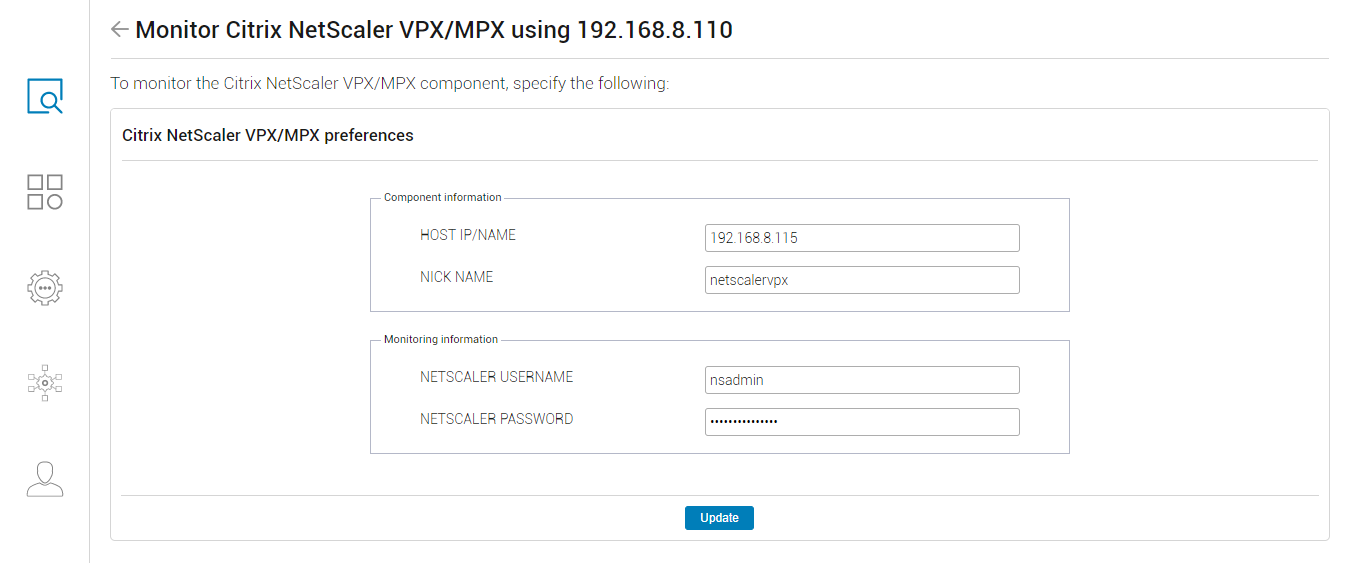Click the HOST IP/NAME input field

(x=862, y=238)
